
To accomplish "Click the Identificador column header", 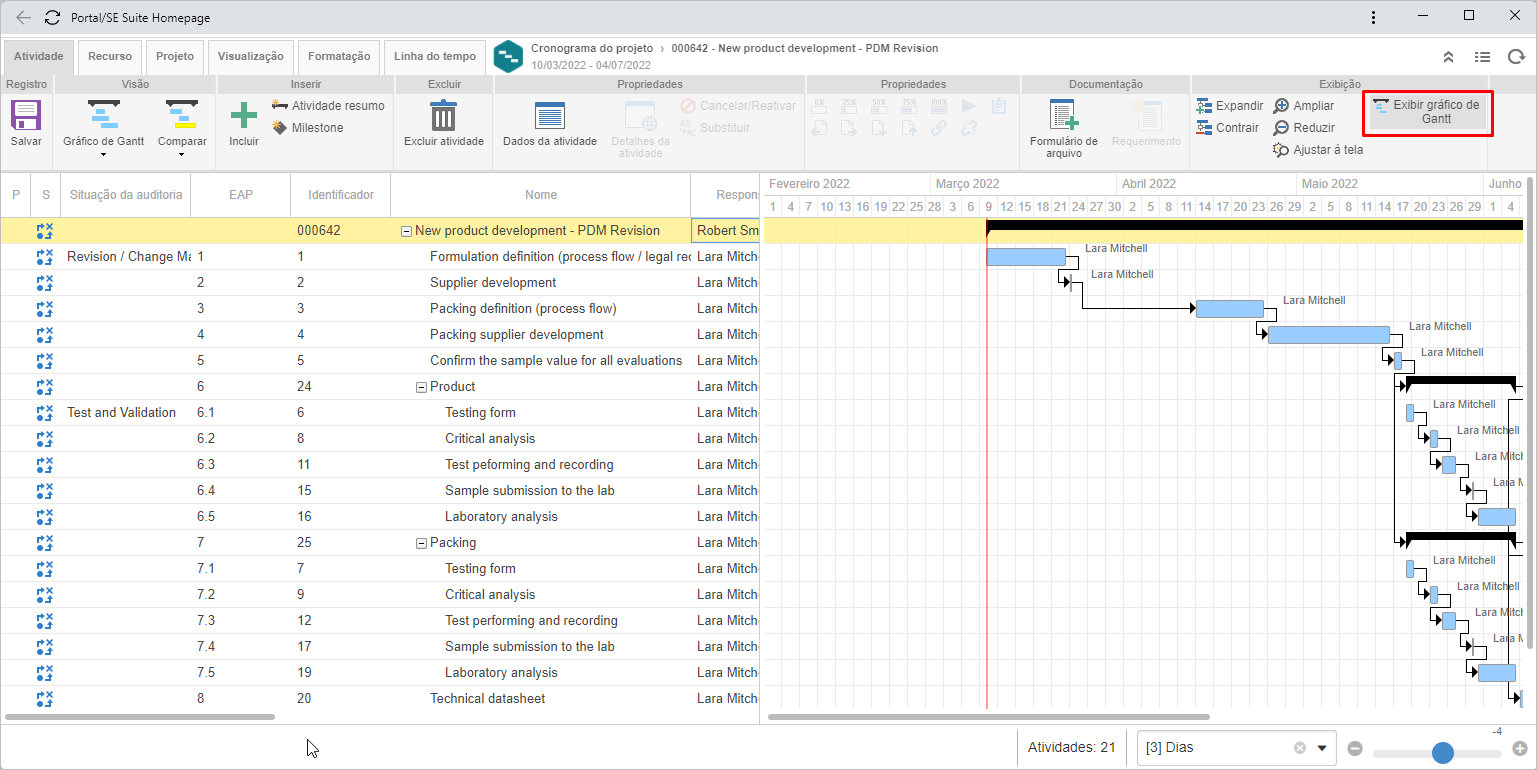I will (x=341, y=195).
